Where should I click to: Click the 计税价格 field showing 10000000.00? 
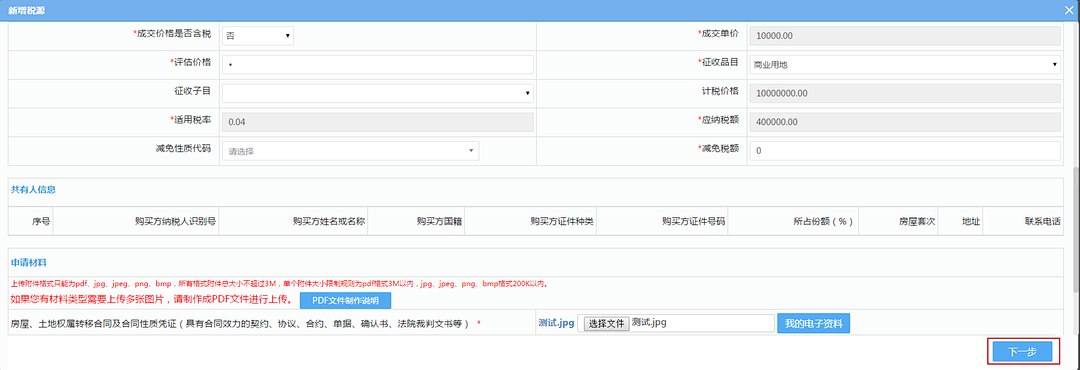[x=904, y=93]
